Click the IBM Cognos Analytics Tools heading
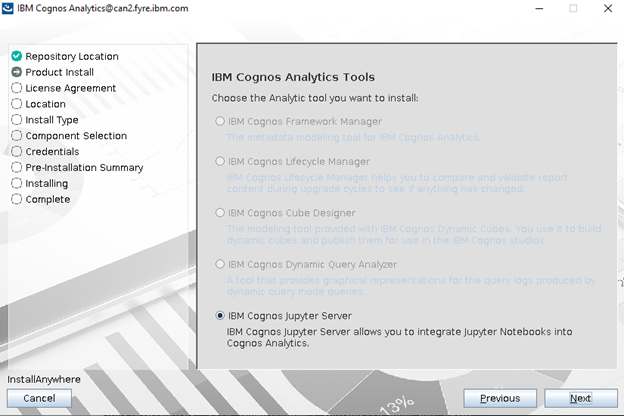This screenshot has height=416, width=624. click(x=293, y=77)
